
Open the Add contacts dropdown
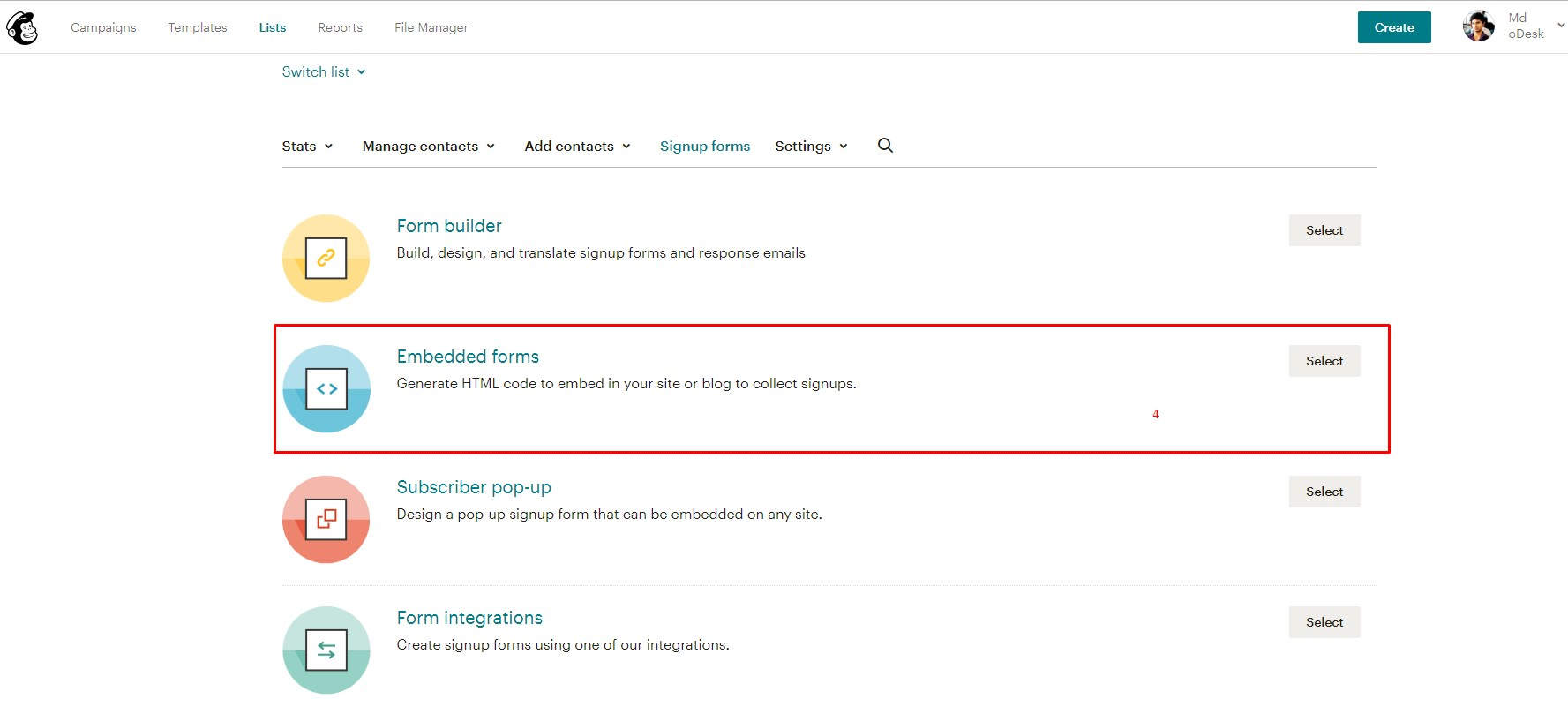(x=578, y=146)
